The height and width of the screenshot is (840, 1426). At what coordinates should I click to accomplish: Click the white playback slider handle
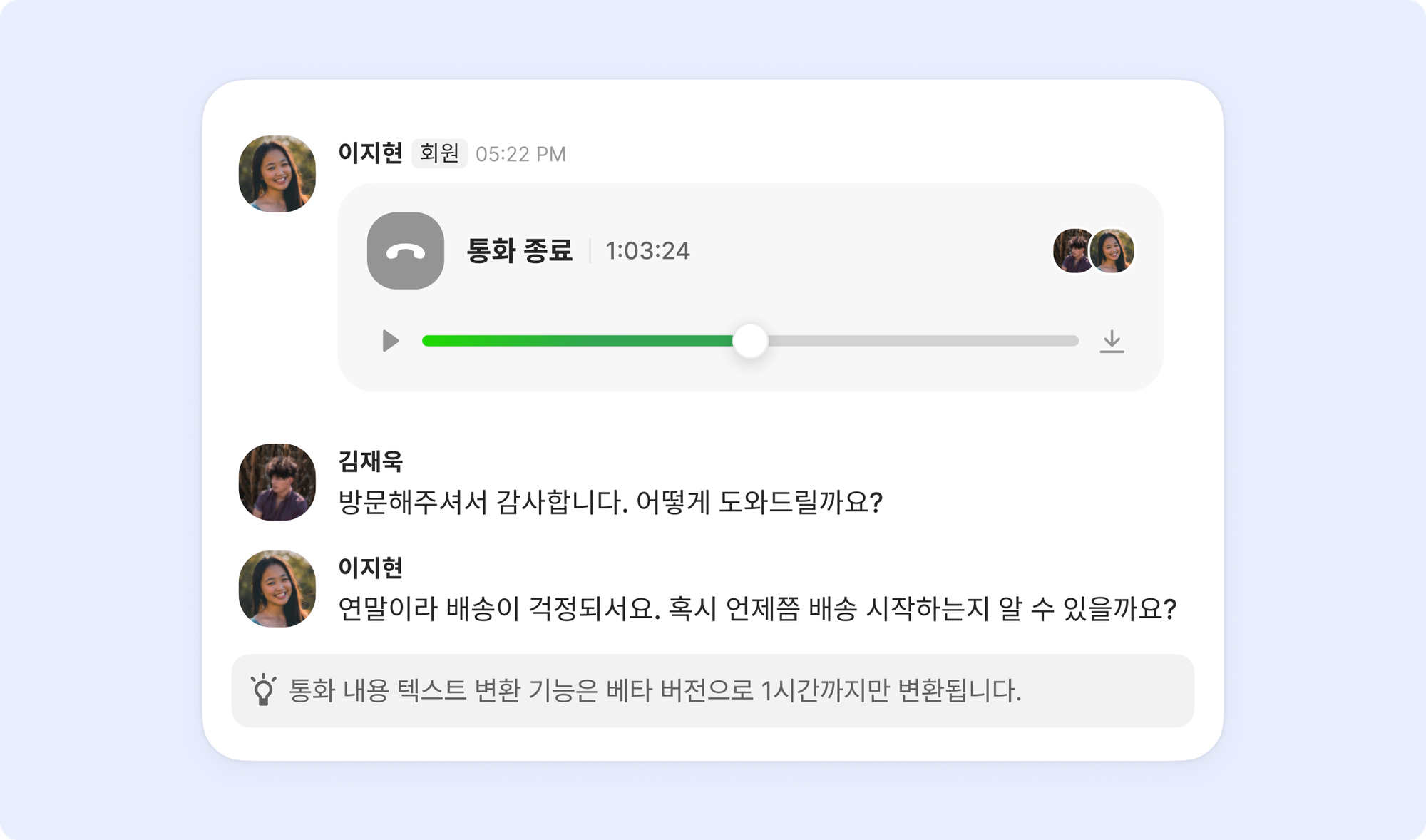[x=750, y=341]
